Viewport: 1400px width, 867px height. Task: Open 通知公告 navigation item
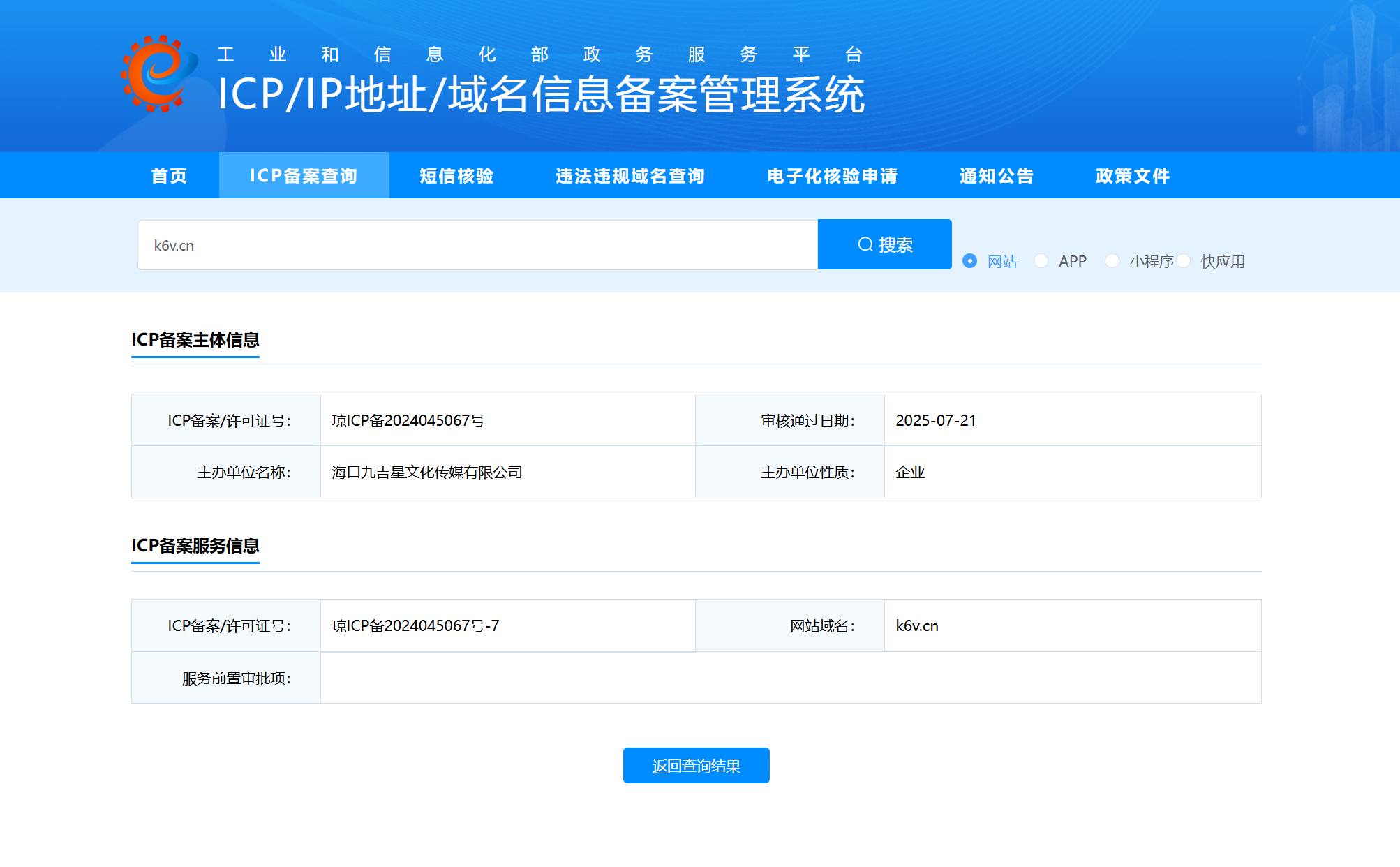[996, 176]
